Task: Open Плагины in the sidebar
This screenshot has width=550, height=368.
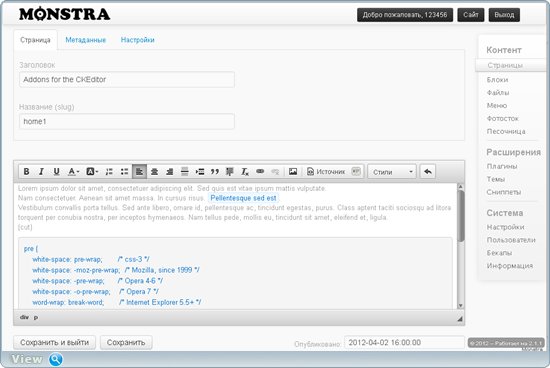Action: click(502, 166)
